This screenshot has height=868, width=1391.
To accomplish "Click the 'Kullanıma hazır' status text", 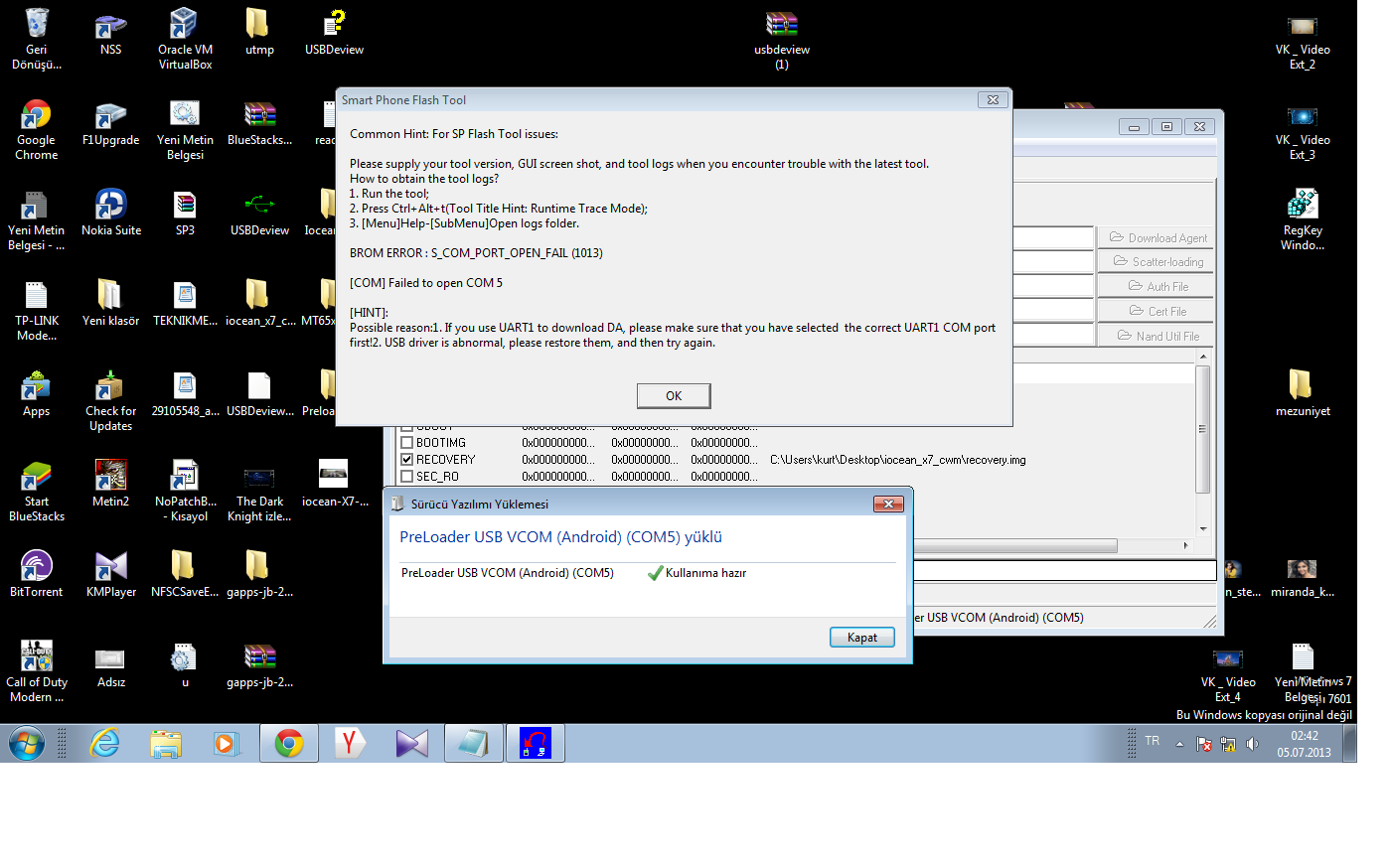I will pos(705,573).
